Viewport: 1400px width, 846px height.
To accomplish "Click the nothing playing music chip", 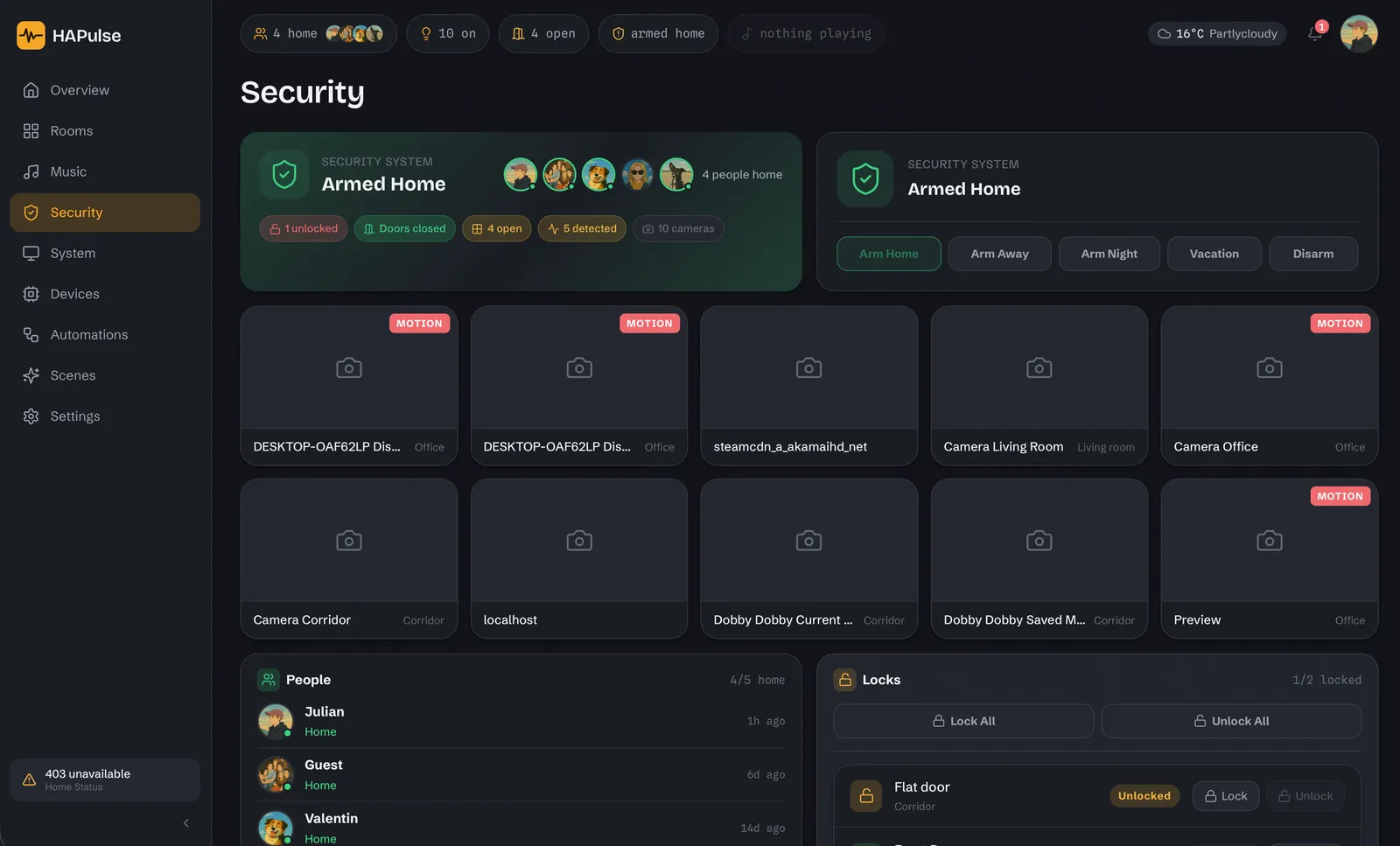I will [x=806, y=33].
